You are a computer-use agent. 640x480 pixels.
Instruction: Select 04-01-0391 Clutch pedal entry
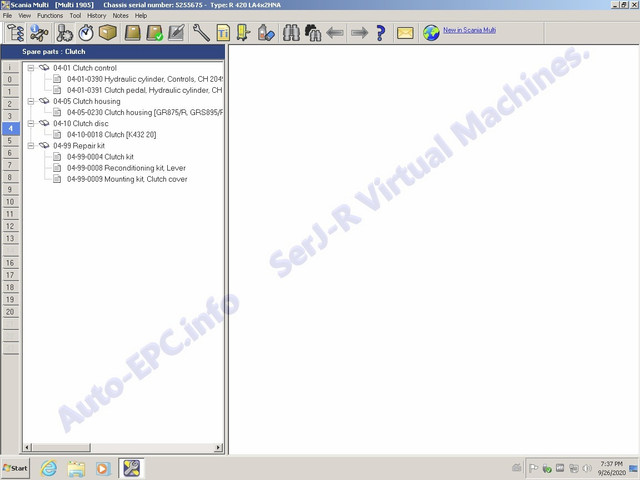pyautogui.click(x=145, y=90)
